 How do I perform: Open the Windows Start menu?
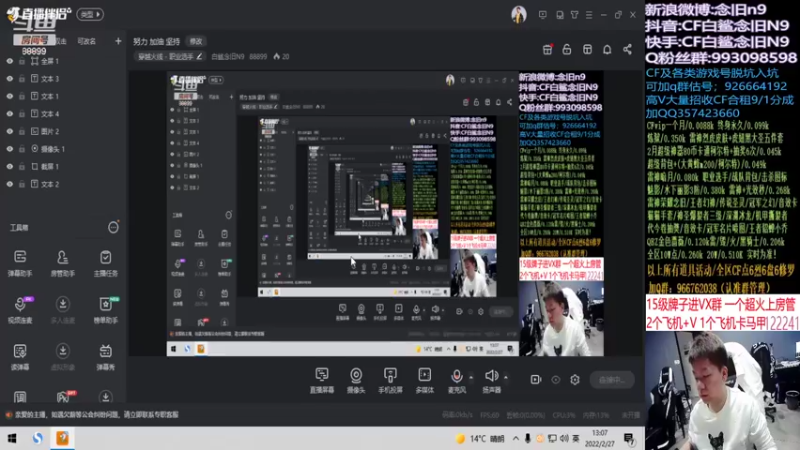pyautogui.click(x=12, y=438)
